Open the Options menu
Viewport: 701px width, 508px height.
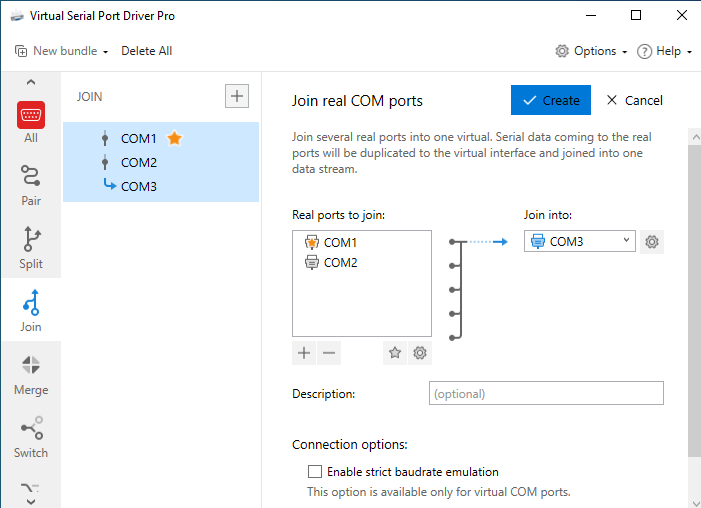point(591,51)
